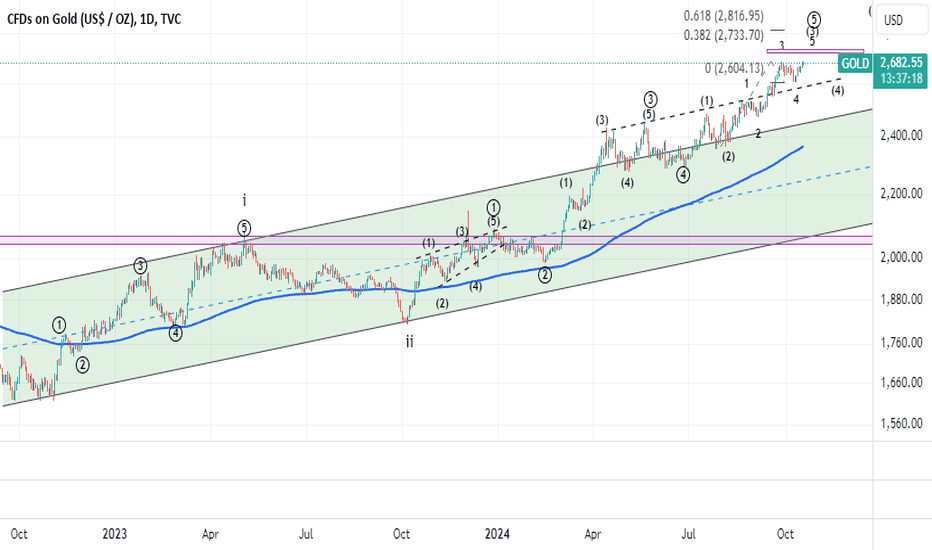Click the chart title CFDs on Gold

pyautogui.click(x=94, y=19)
